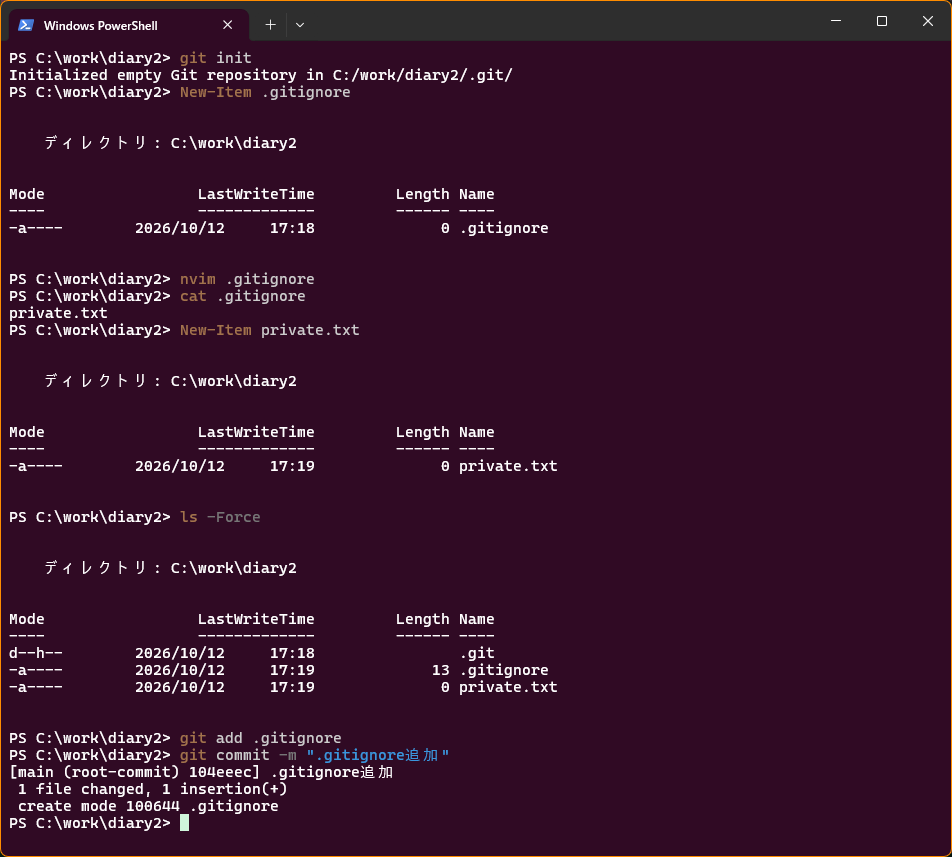Viewport: 952px width, 857px height.
Task: Click the '.git' directory name in listing
Action: point(477,653)
